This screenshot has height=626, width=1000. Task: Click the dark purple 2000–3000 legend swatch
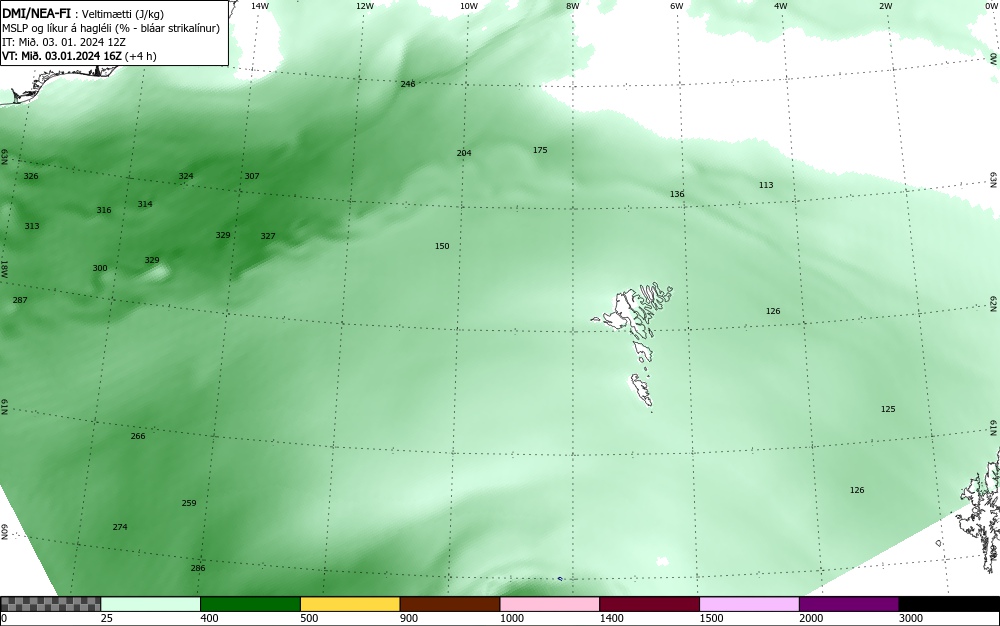tap(849, 604)
